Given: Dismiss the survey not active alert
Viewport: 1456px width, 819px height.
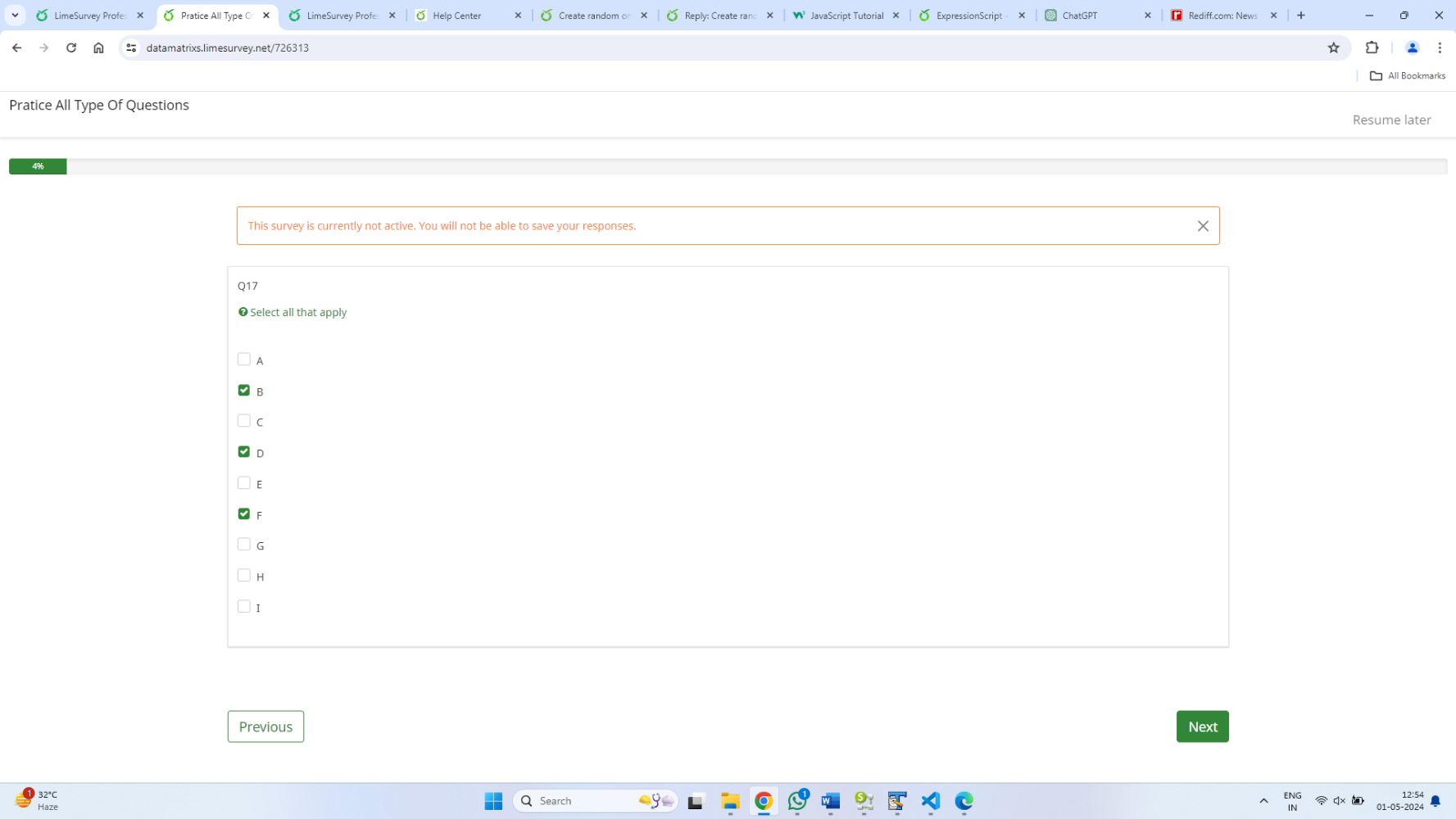Looking at the screenshot, I should tap(1202, 226).
